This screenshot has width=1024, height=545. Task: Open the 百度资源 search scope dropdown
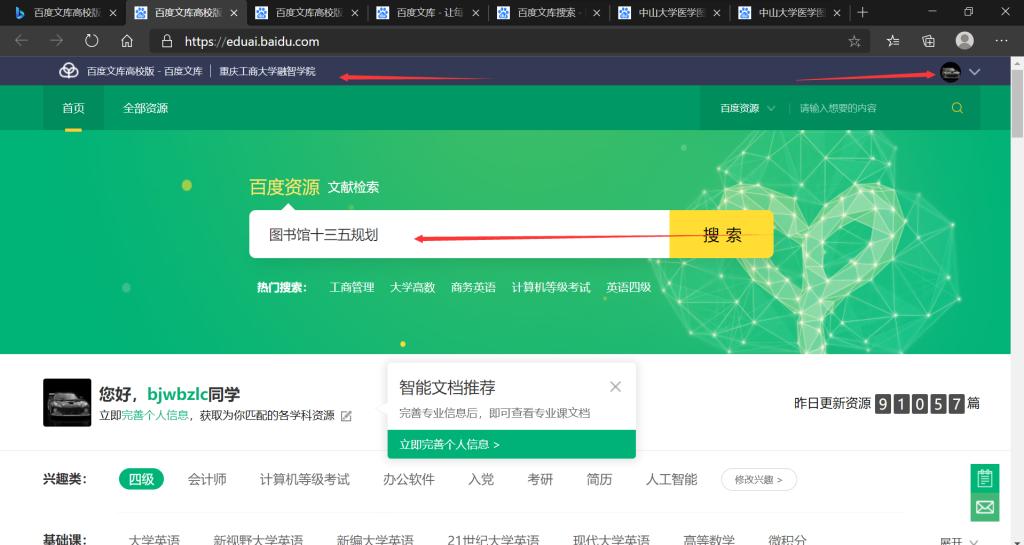coord(747,108)
